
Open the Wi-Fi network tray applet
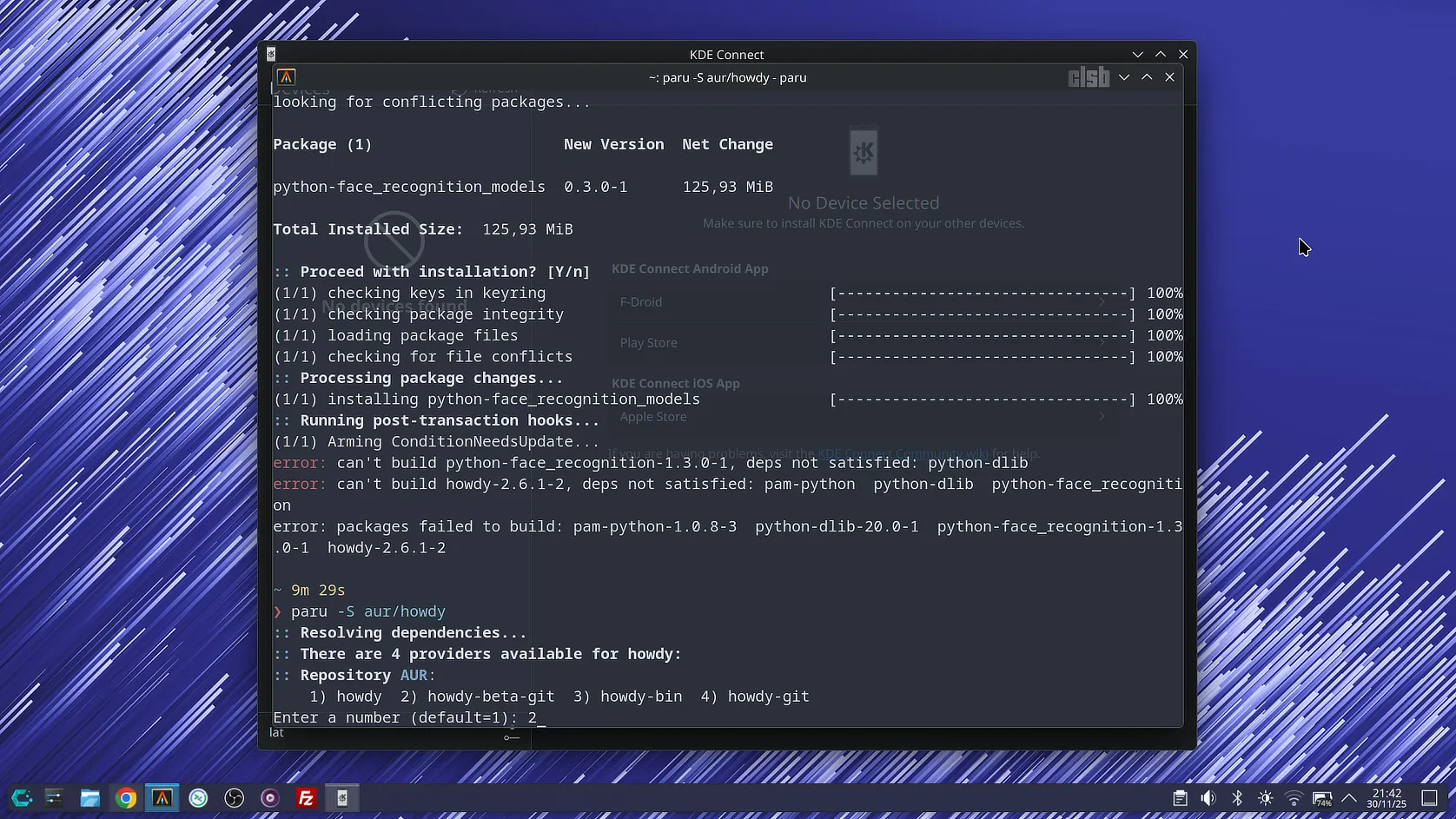[1294, 798]
